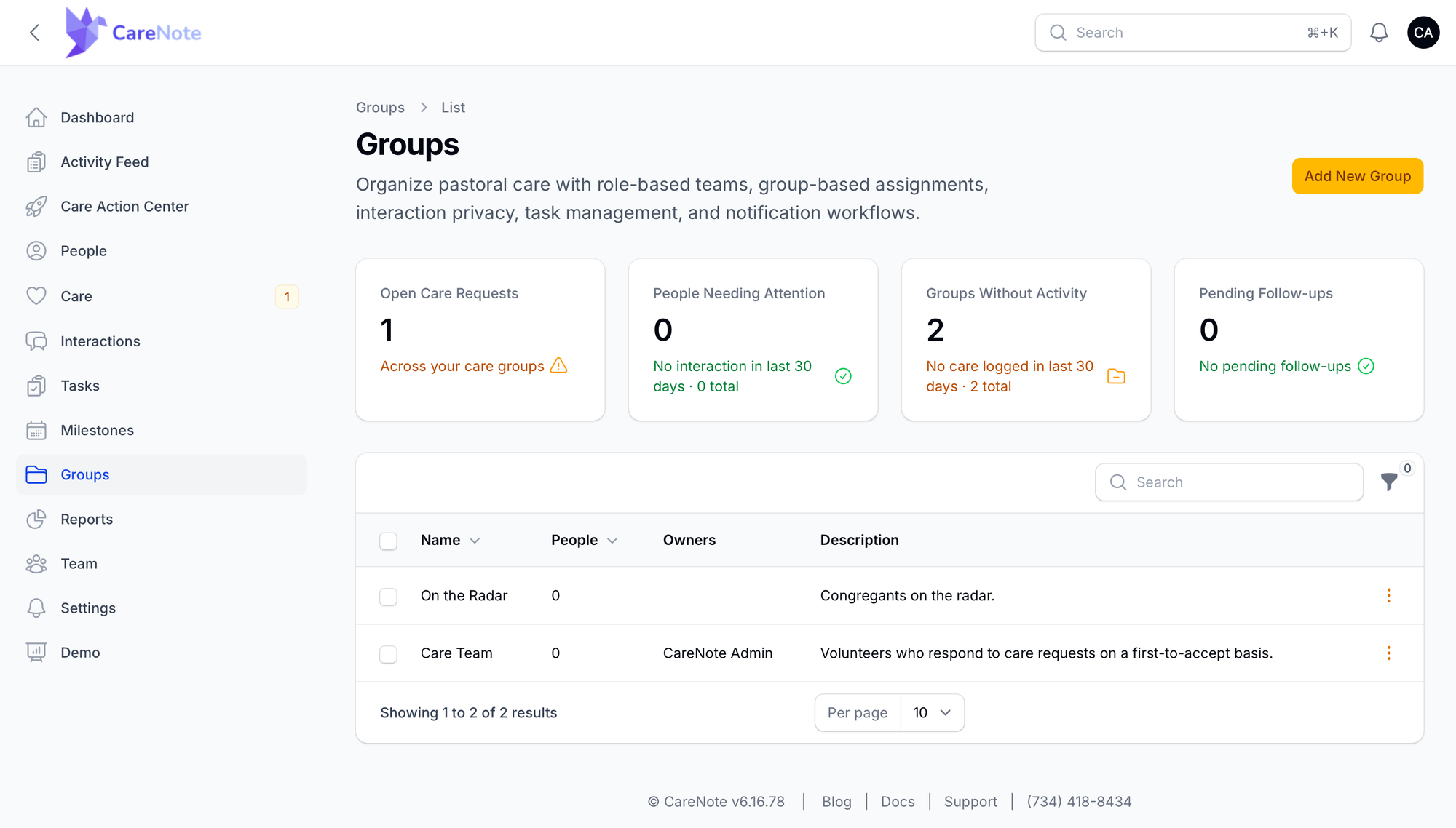Open the table filter funnel icon
This screenshot has height=828, width=1456.
click(x=1389, y=482)
